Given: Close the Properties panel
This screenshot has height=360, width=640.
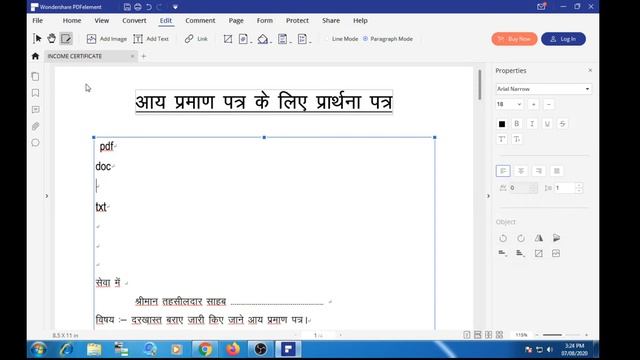Looking at the screenshot, I should click(x=590, y=70).
